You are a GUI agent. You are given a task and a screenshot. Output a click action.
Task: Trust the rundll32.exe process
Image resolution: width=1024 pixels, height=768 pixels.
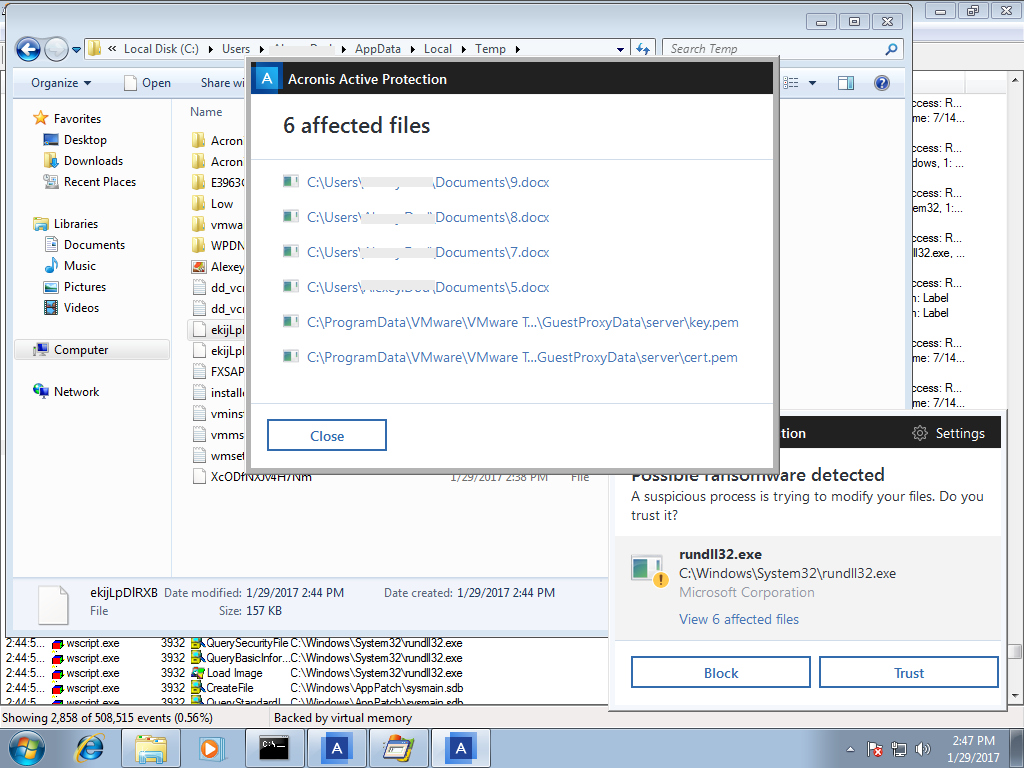(908, 673)
